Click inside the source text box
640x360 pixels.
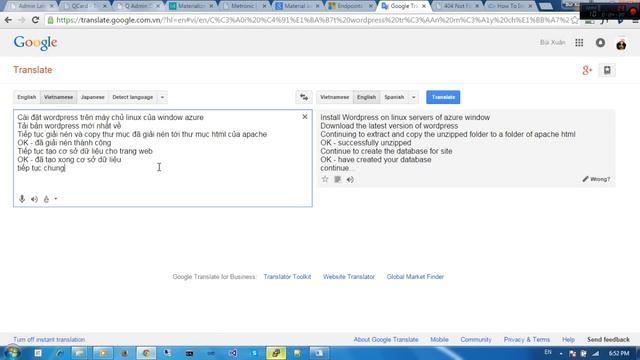click(162, 158)
